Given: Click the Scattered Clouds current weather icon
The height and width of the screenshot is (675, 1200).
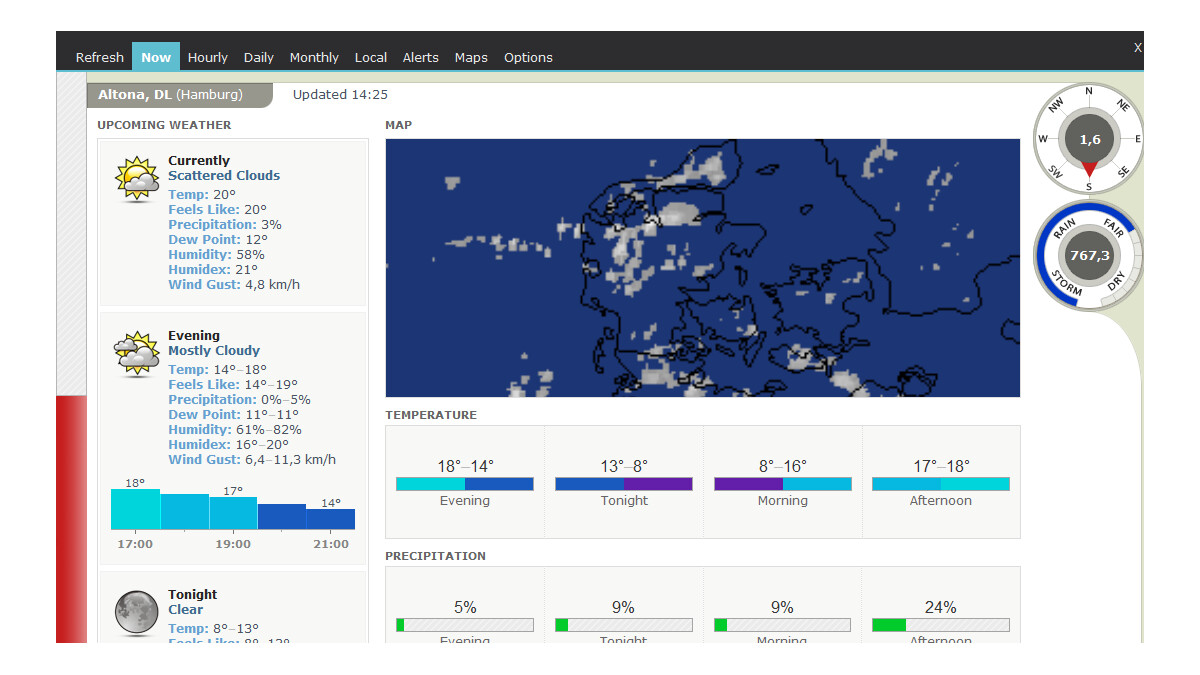Looking at the screenshot, I should coord(136,180).
